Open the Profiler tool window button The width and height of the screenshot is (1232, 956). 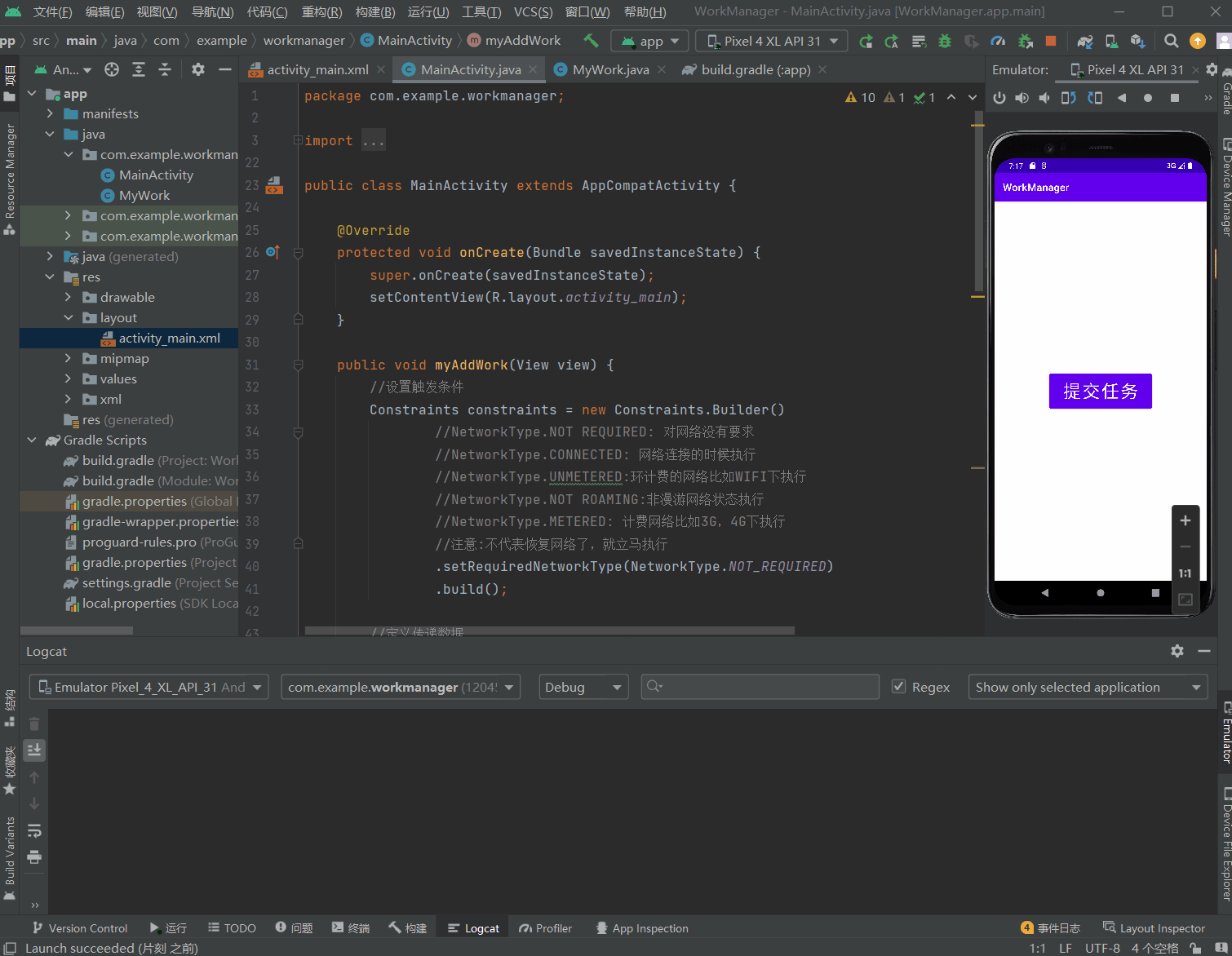tap(545, 928)
